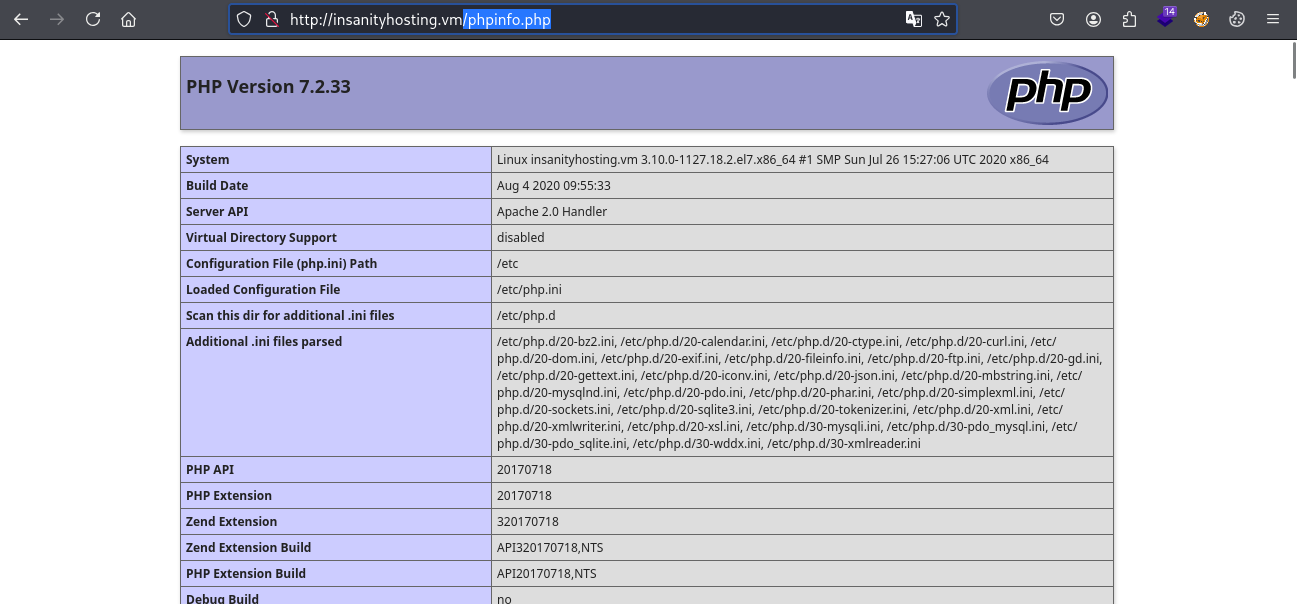Click the cookie extension icon
Image resolution: width=1297 pixels, height=604 pixels.
1236,19
